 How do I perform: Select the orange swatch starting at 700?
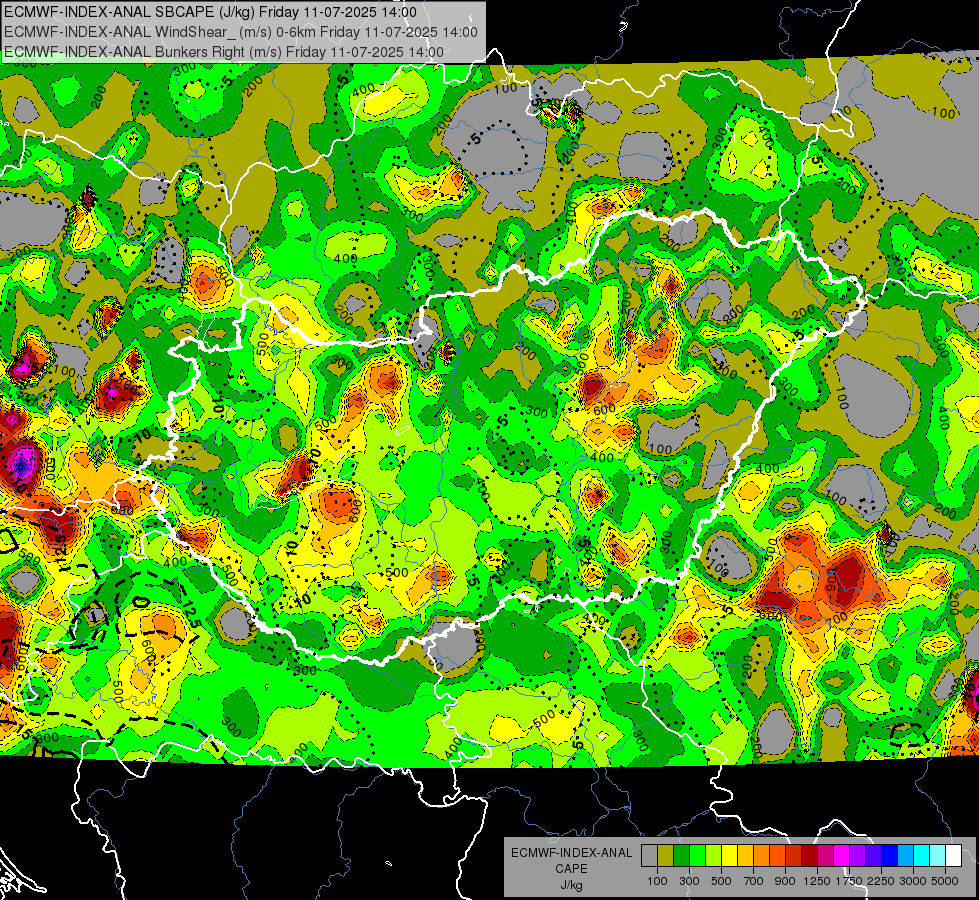[x=761, y=856]
